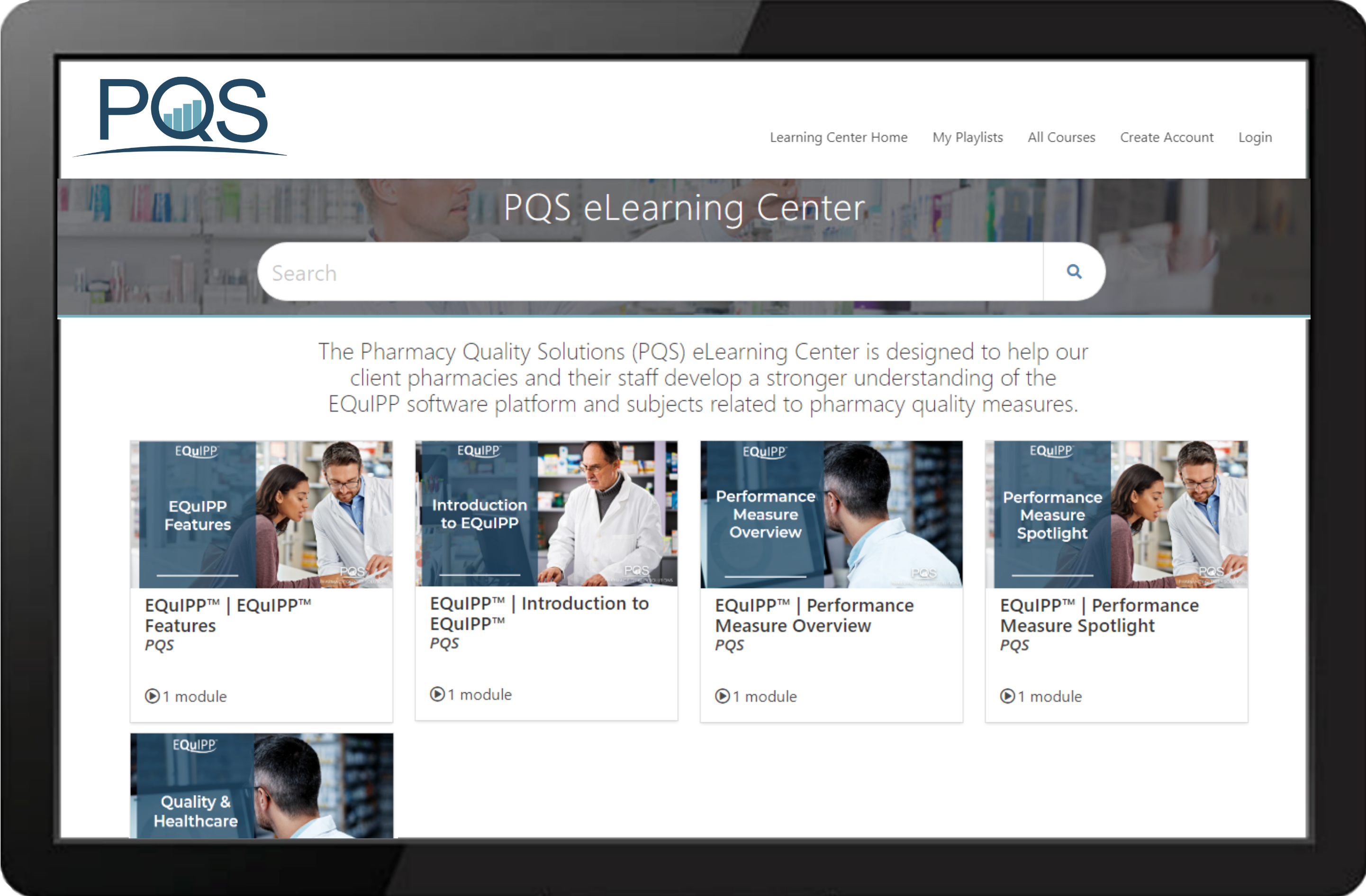Click '1 module' under Performance Measure Spotlight
Viewport: 1366px width, 896px height.
1050,697
